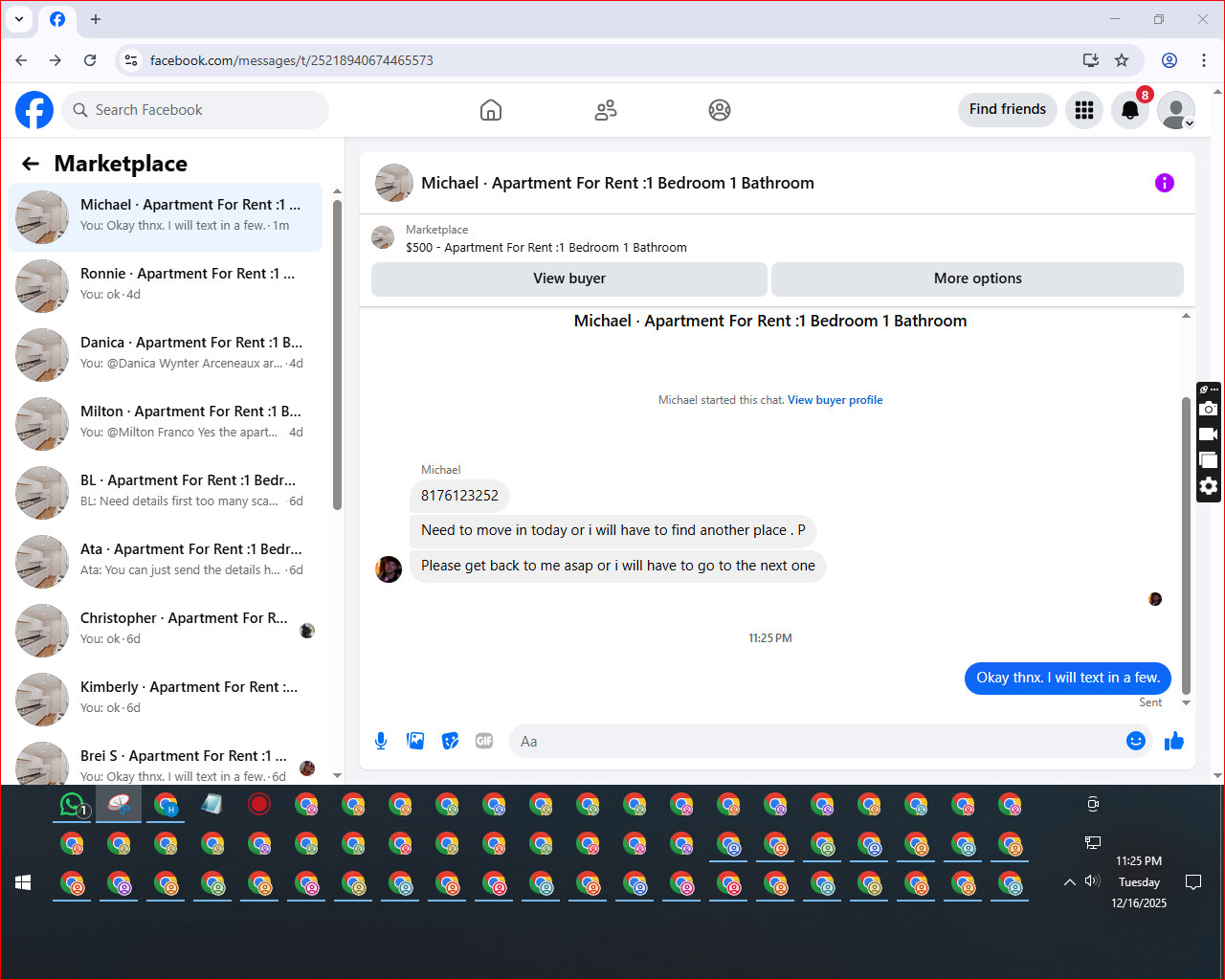Go back using the Marketplace back arrow
This screenshot has height=980, width=1225.
tap(31, 164)
